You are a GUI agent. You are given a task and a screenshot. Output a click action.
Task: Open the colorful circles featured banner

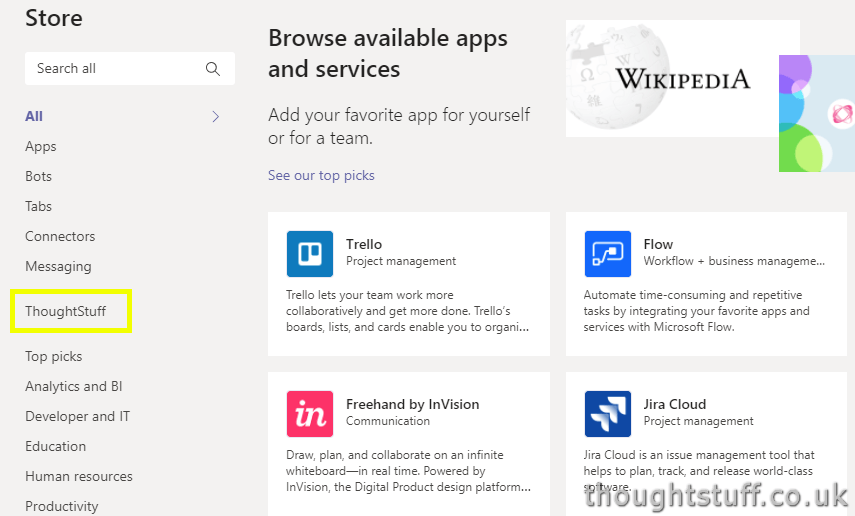click(x=817, y=113)
